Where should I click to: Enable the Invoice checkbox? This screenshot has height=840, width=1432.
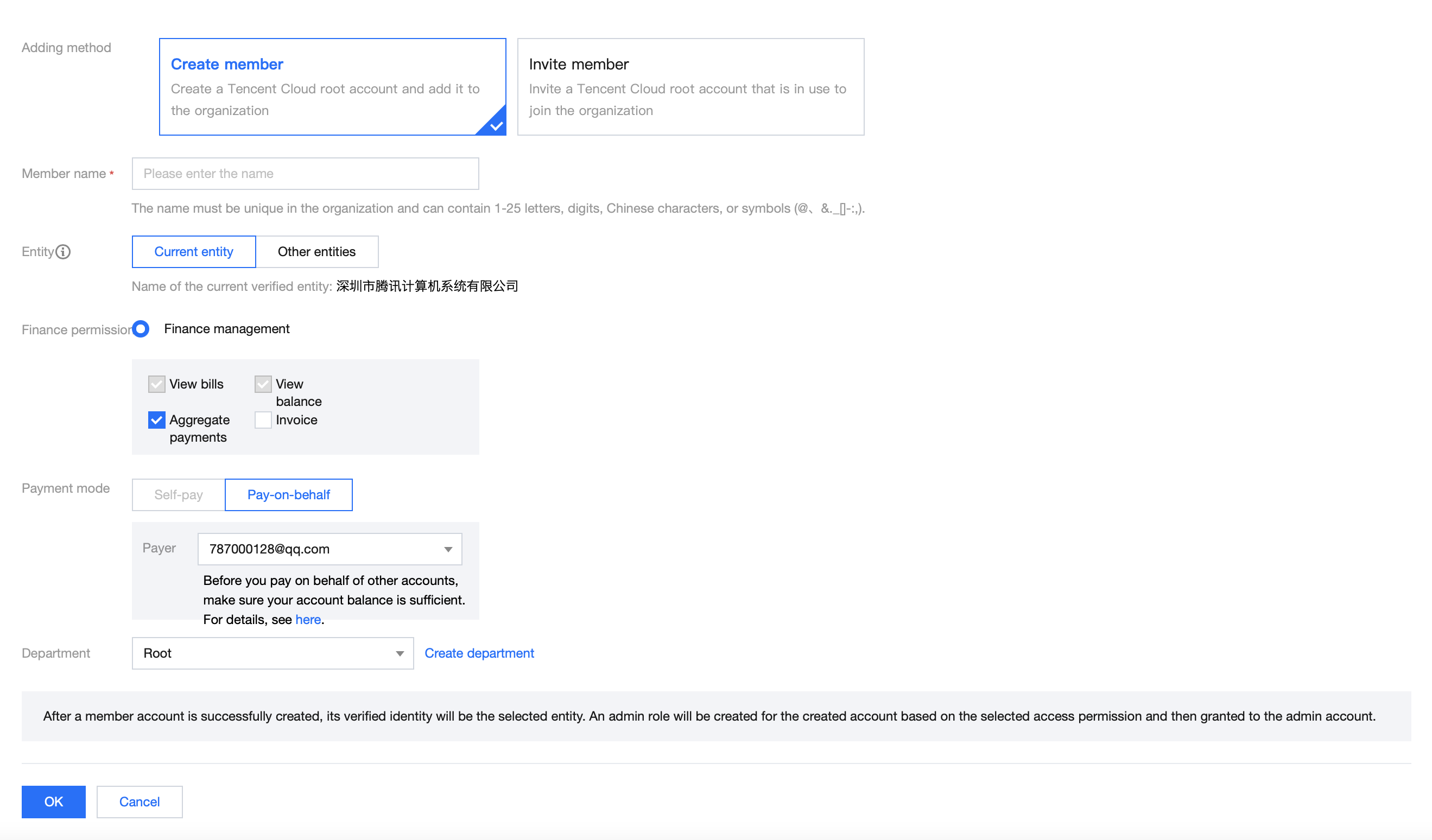pyautogui.click(x=263, y=419)
